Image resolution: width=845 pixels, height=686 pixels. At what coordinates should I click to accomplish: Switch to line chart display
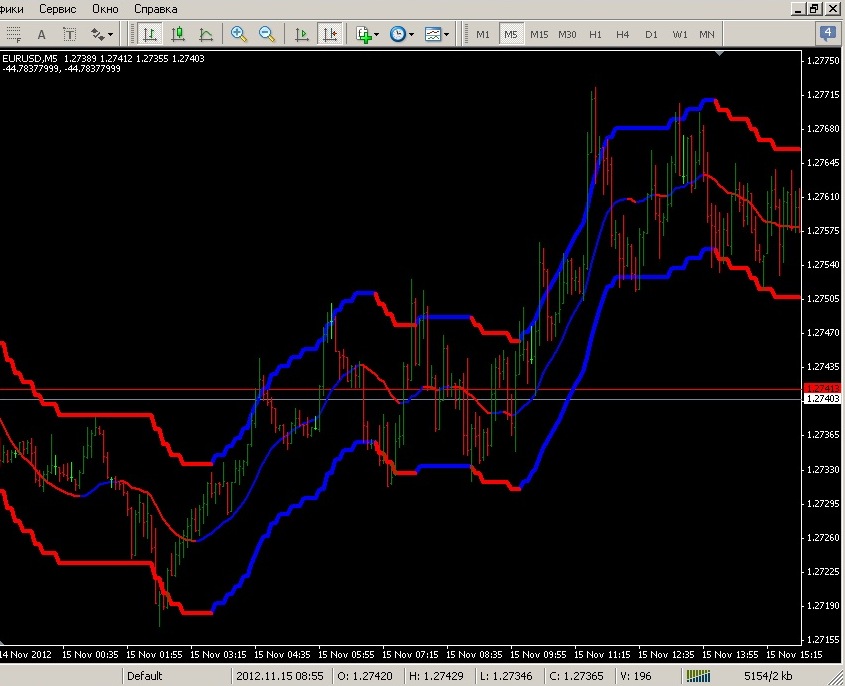(x=206, y=34)
